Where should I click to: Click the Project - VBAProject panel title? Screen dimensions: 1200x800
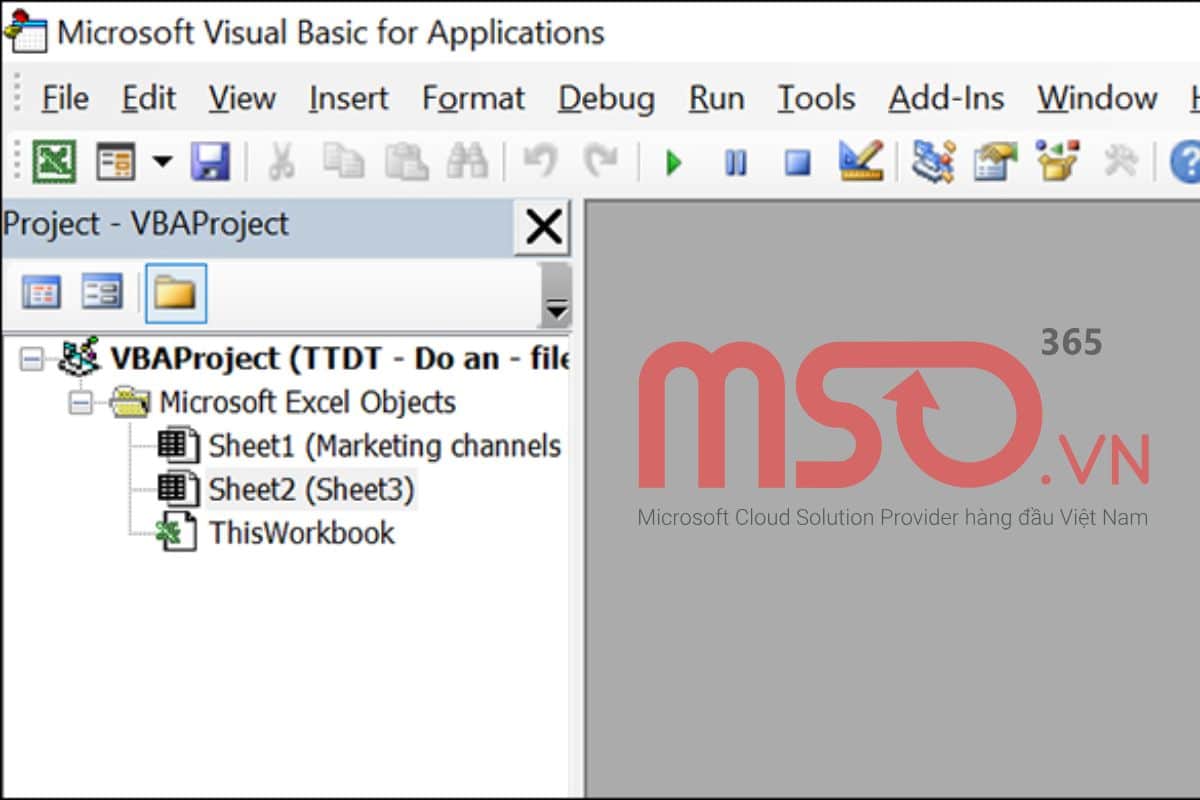tap(146, 224)
